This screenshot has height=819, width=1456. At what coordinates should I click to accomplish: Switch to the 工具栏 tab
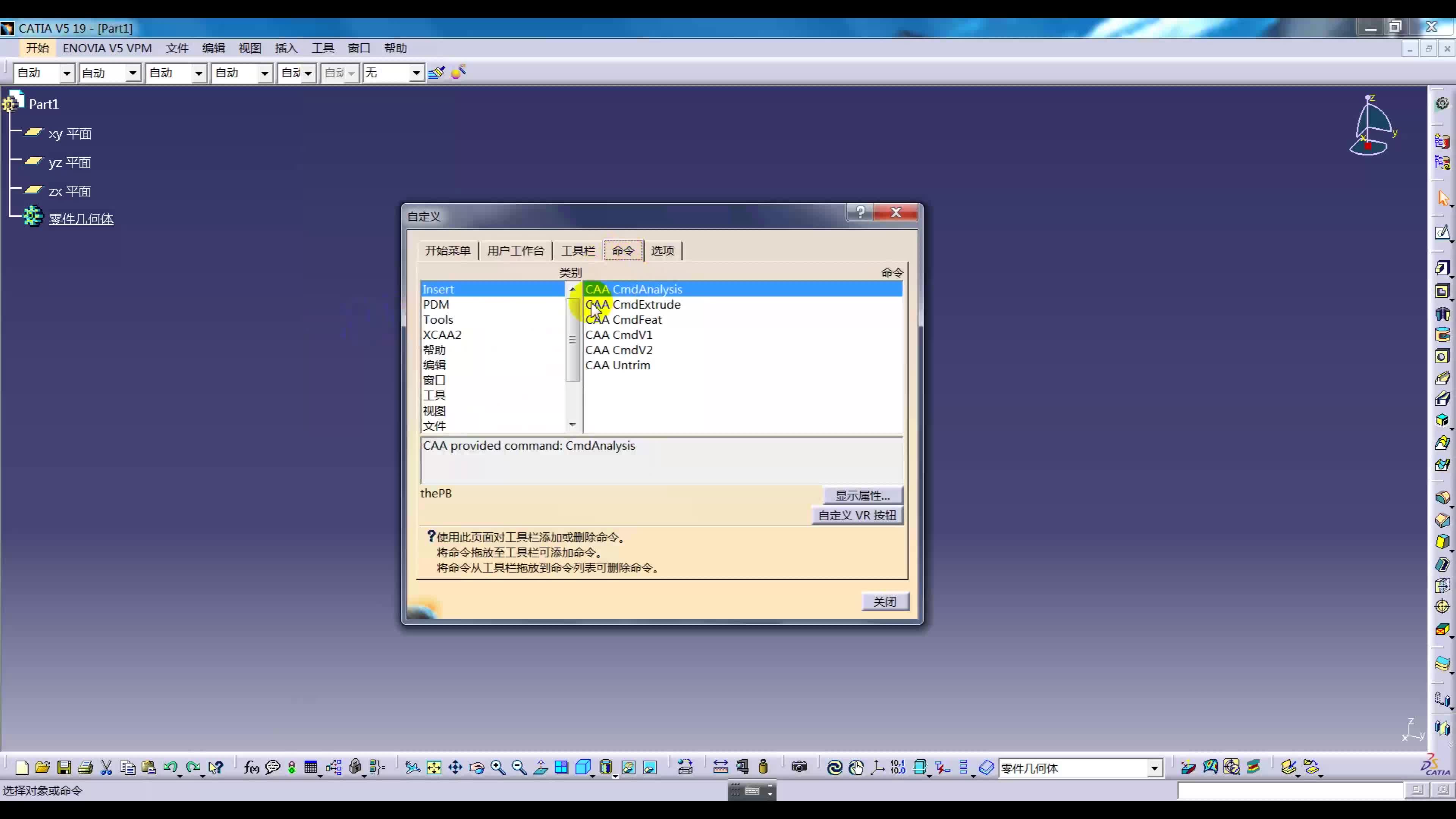pos(577,250)
